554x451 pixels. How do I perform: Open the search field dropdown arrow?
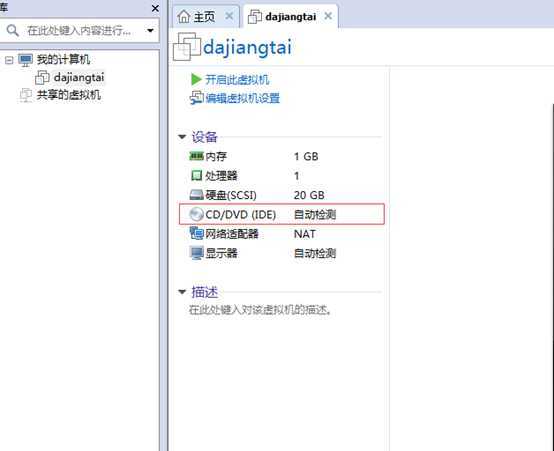coord(150,31)
